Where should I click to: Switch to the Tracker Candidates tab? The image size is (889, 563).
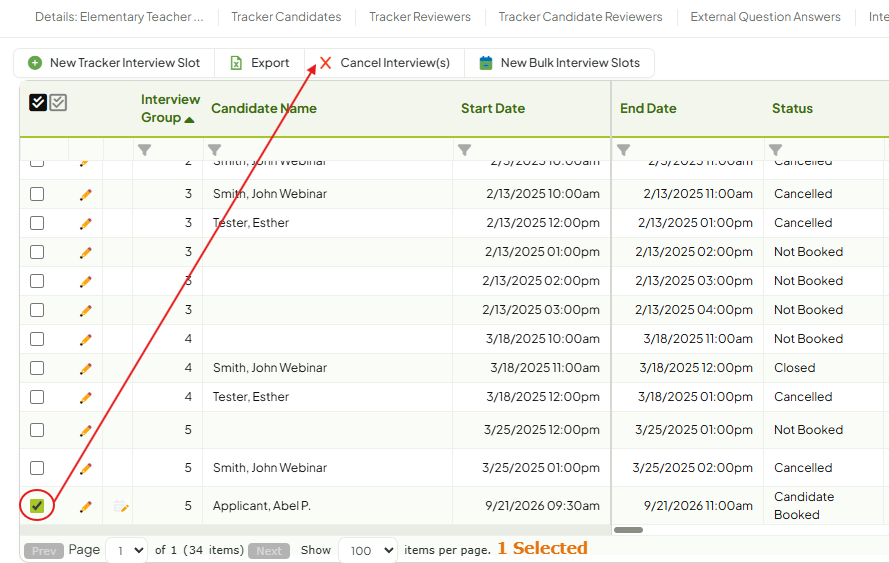[286, 17]
